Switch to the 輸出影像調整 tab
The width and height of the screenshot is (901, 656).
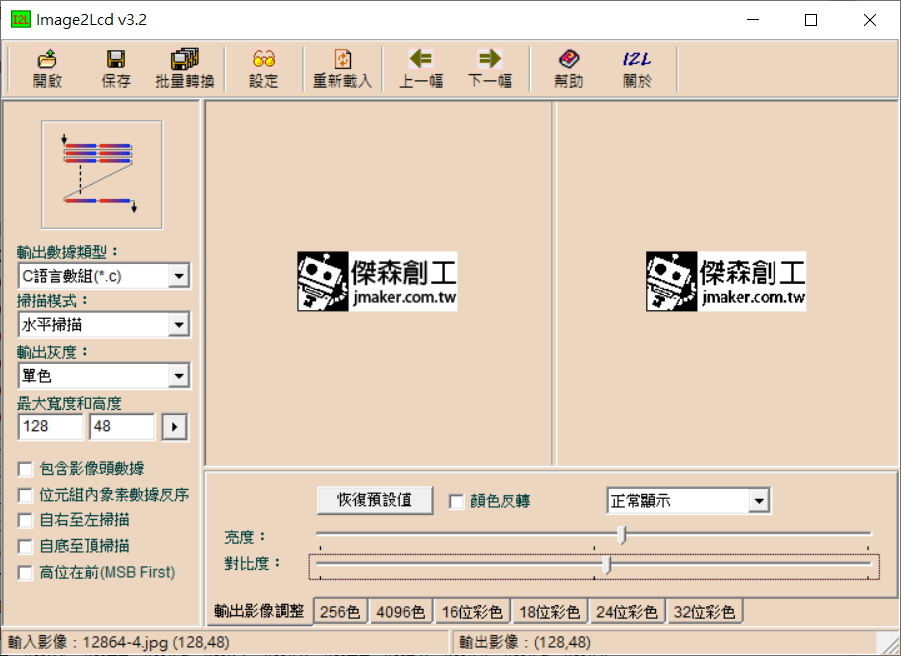click(x=259, y=611)
